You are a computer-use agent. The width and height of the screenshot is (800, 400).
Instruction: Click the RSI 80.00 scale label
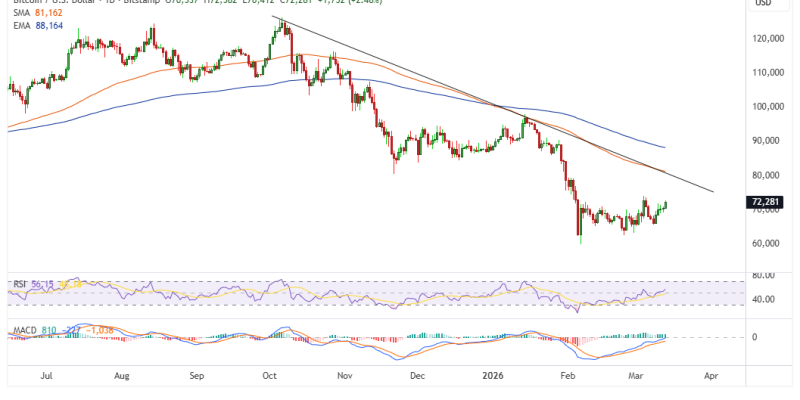coord(762,275)
